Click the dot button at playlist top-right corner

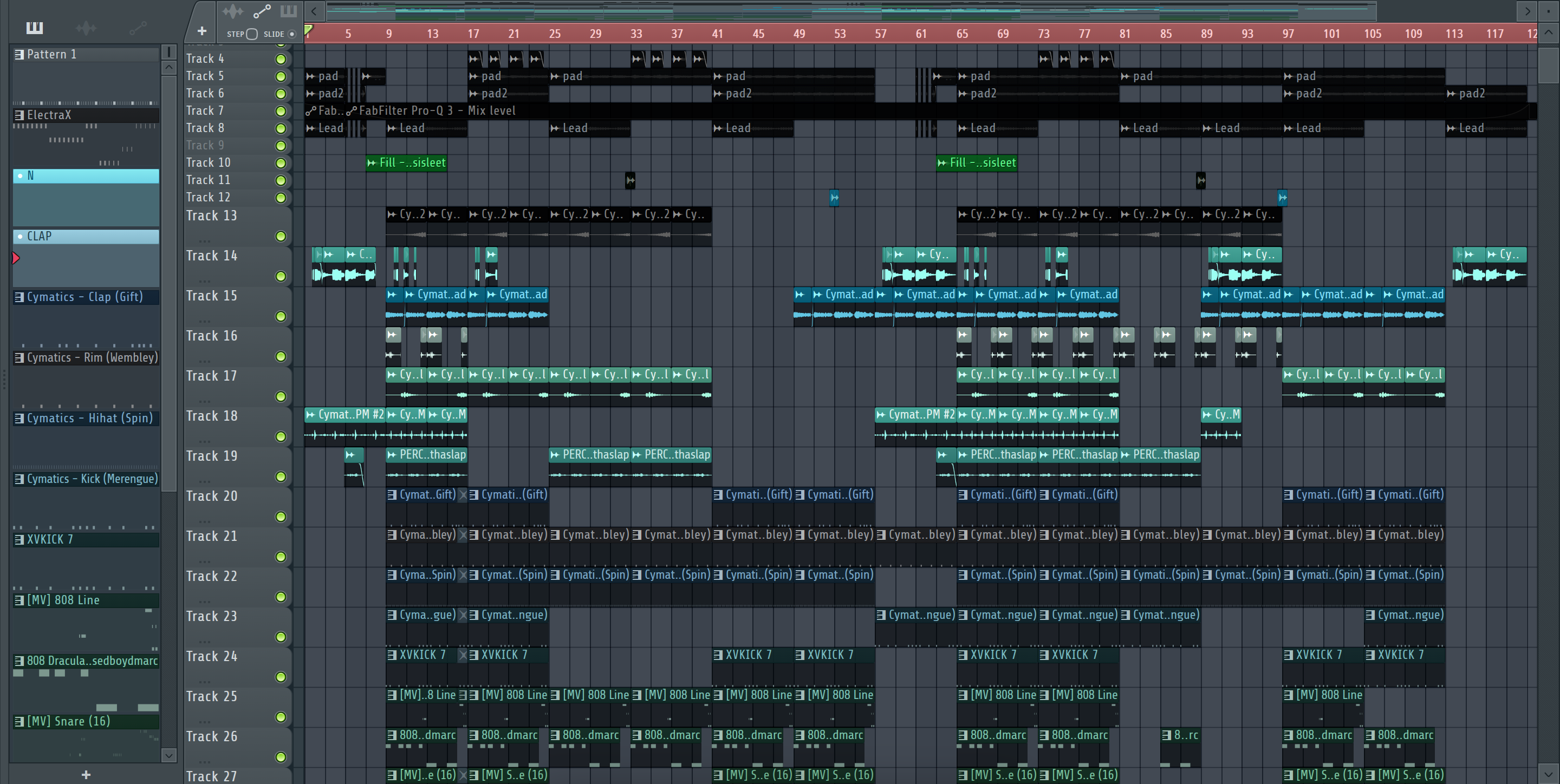pos(1549,11)
